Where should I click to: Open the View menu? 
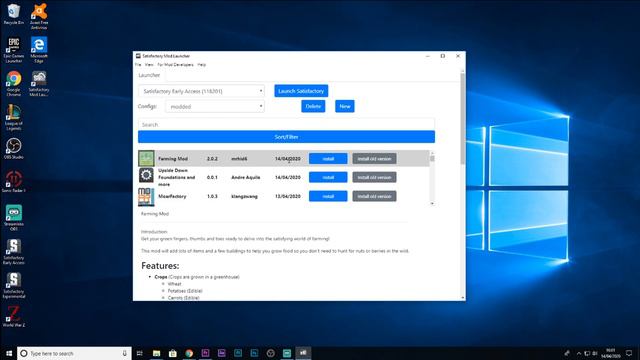149,64
